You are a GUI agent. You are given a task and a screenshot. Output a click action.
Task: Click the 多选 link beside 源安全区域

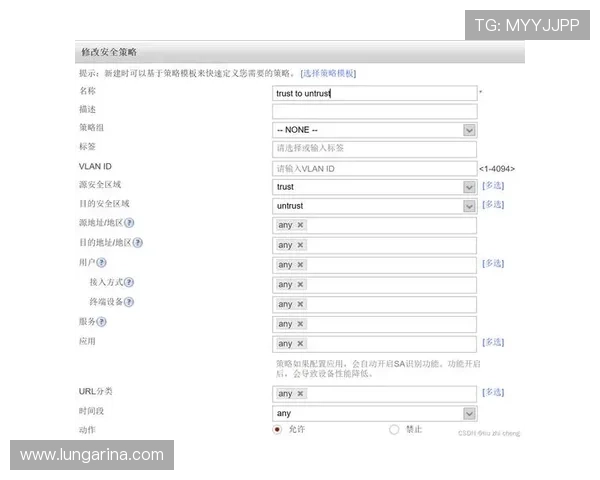[493, 186]
